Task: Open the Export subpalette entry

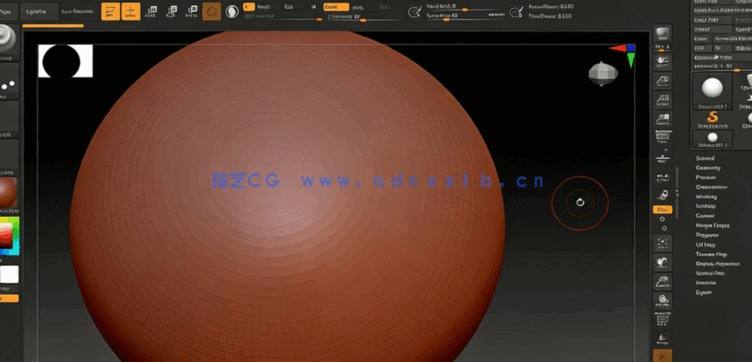Action: coord(704,292)
